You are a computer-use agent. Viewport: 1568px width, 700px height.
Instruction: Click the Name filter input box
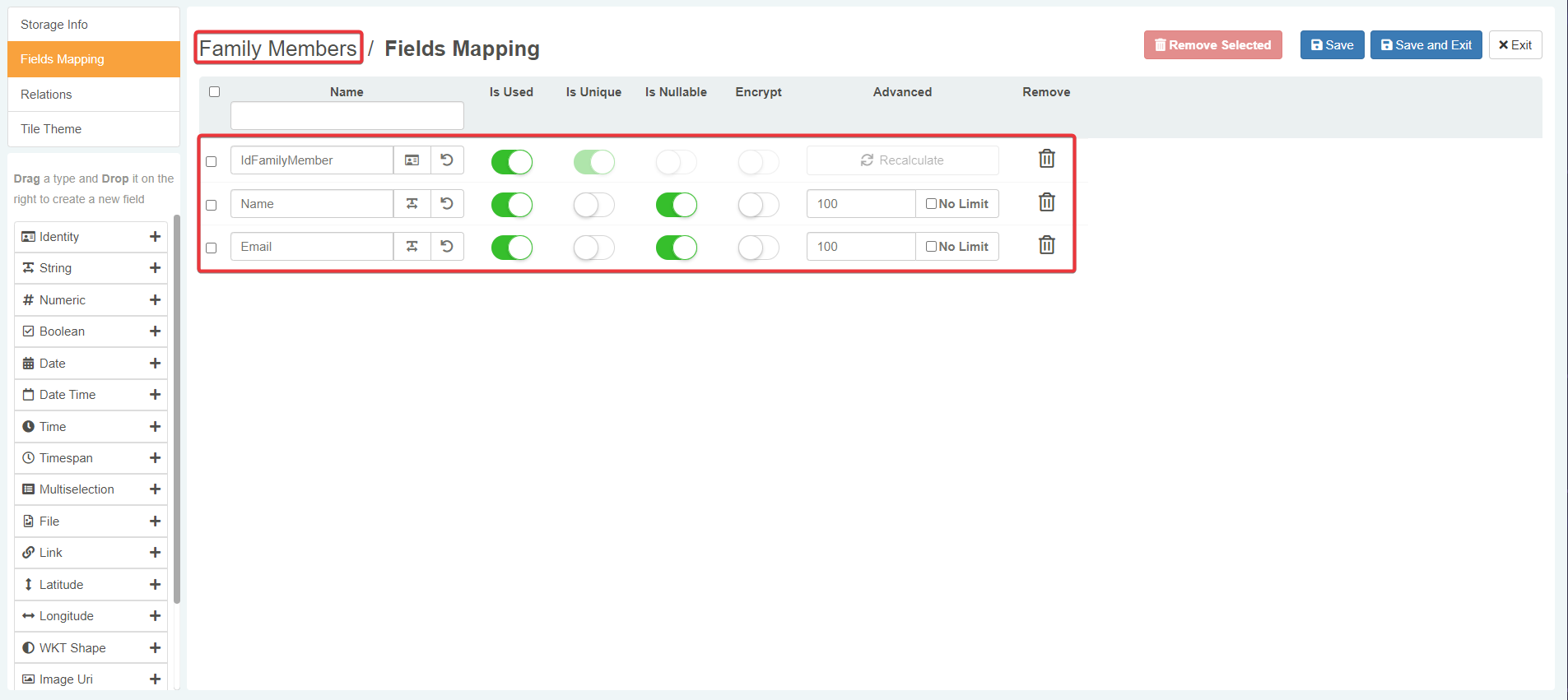coord(347,116)
